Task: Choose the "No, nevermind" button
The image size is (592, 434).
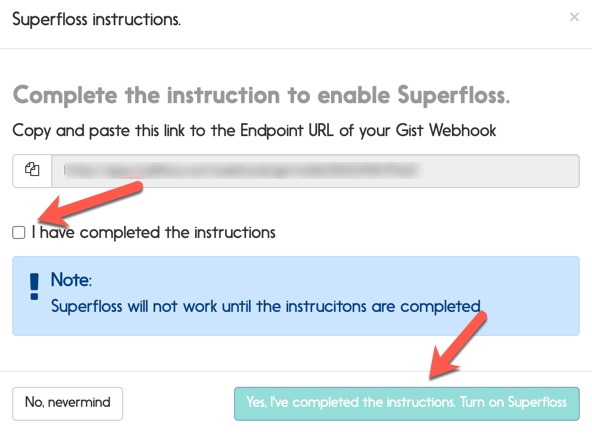Action: click(x=68, y=403)
